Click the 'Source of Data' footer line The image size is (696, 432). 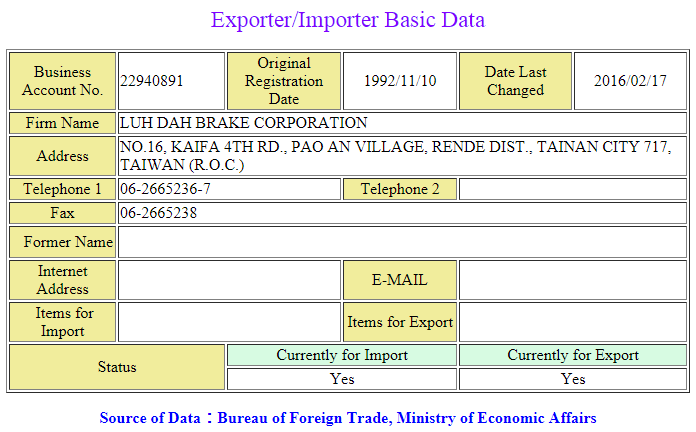tap(348, 418)
